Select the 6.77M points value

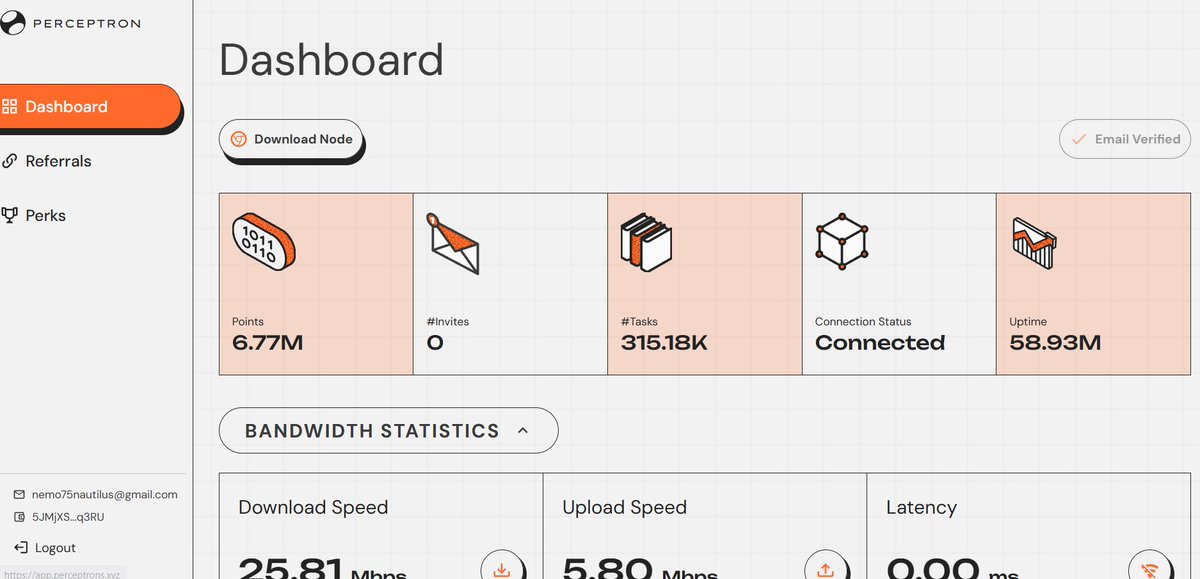267,343
